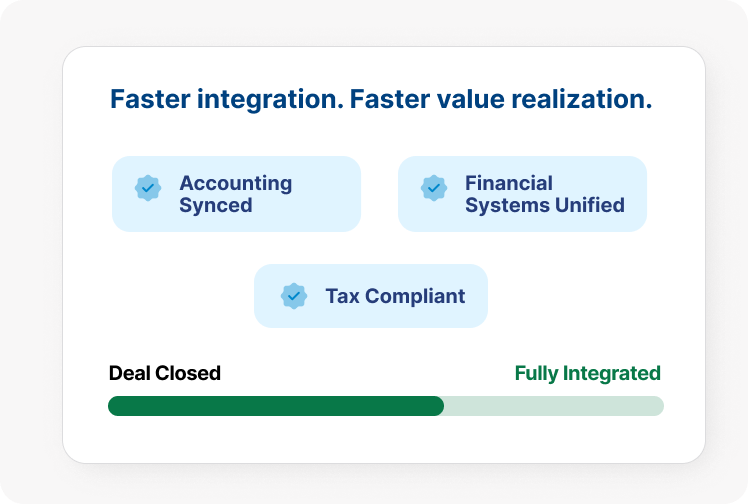Click the word 'Tax' in the bottom chip
748x504 pixels.
[x=342, y=296]
